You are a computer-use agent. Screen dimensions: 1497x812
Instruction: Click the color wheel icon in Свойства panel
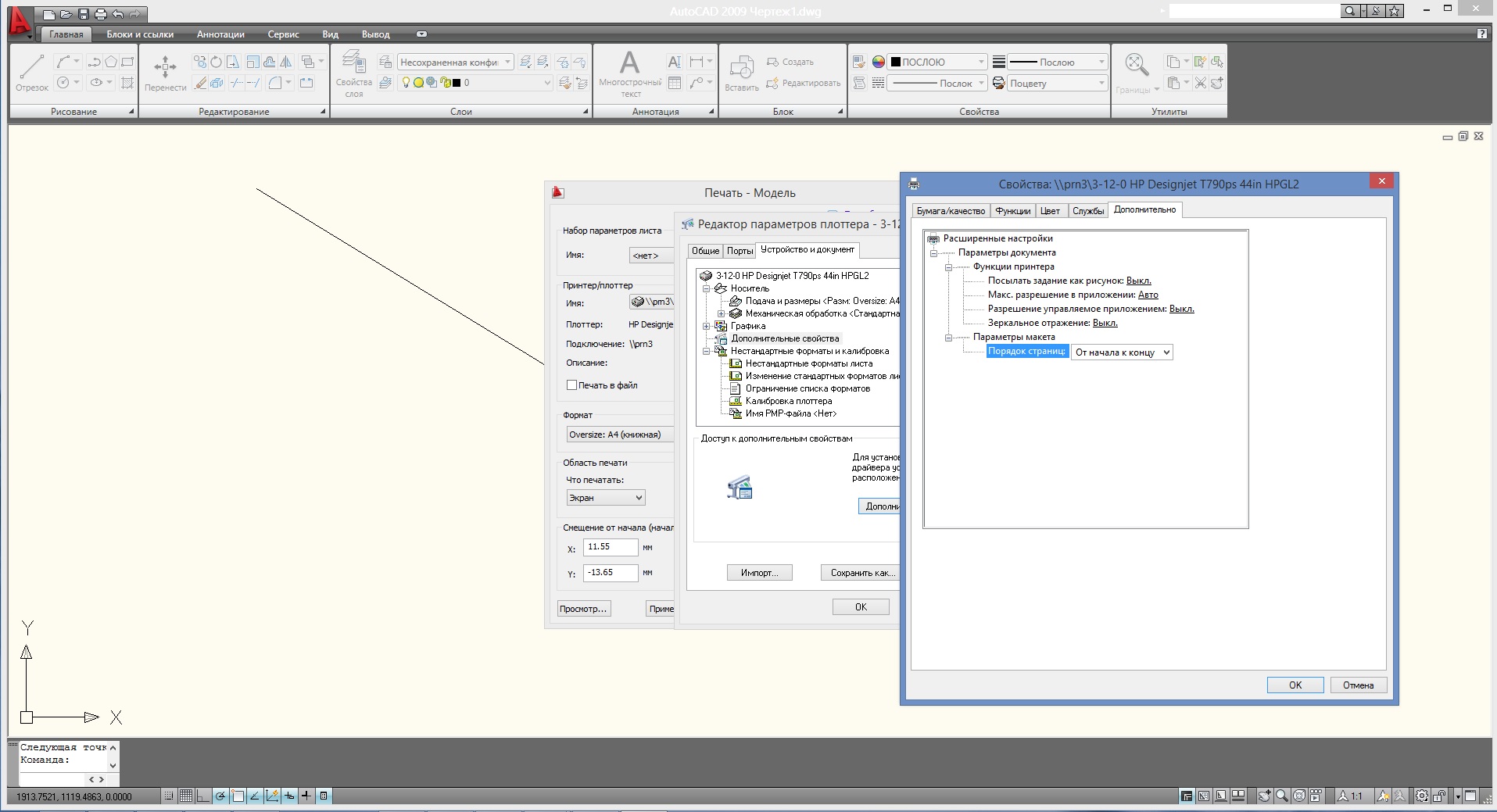[x=878, y=62]
